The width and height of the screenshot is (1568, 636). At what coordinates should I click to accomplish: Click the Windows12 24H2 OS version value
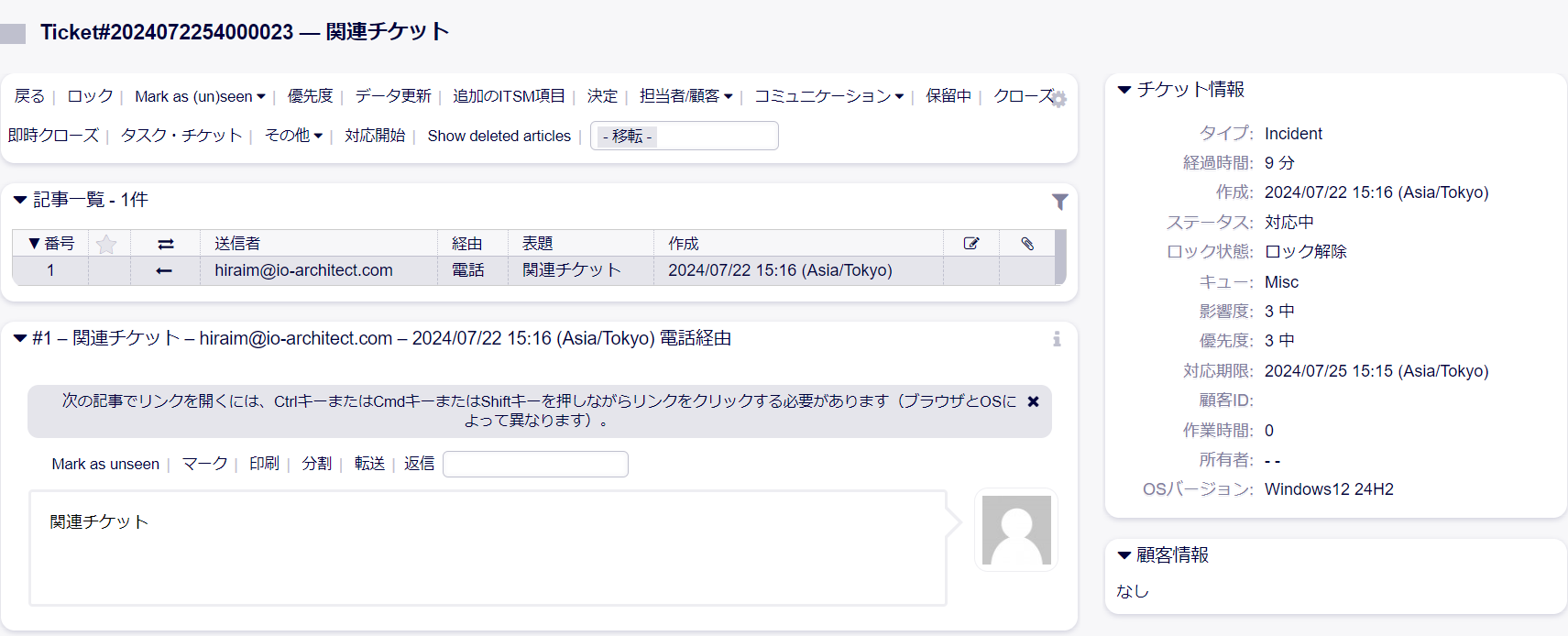coord(1329,489)
